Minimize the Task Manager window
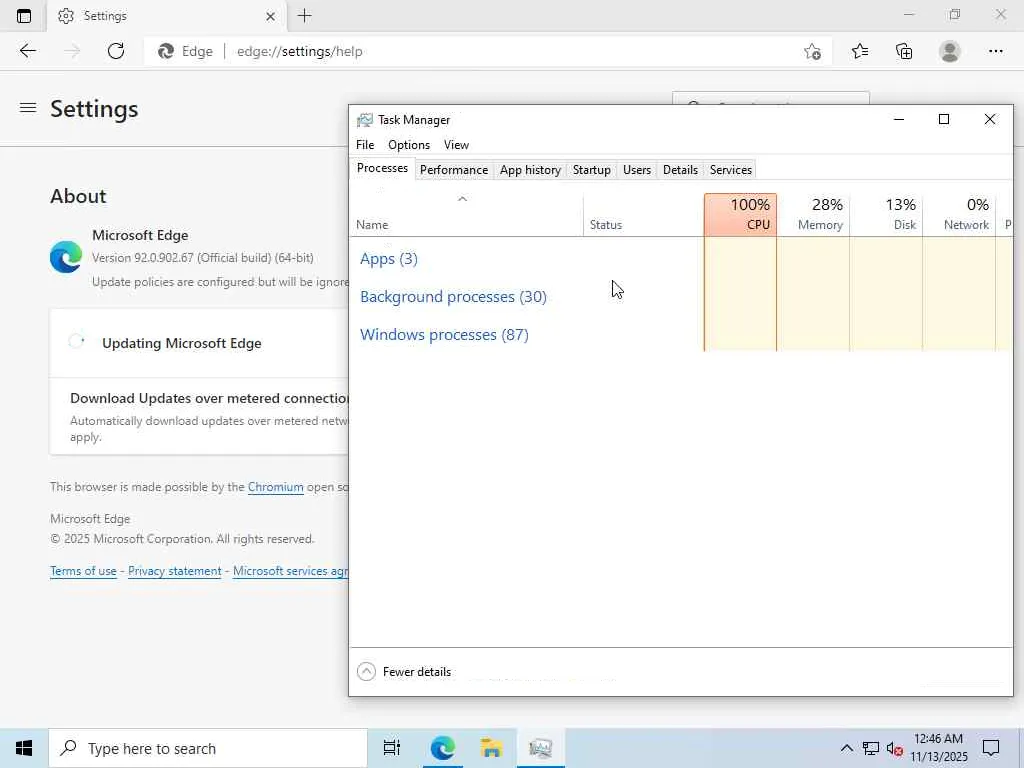 899,120
